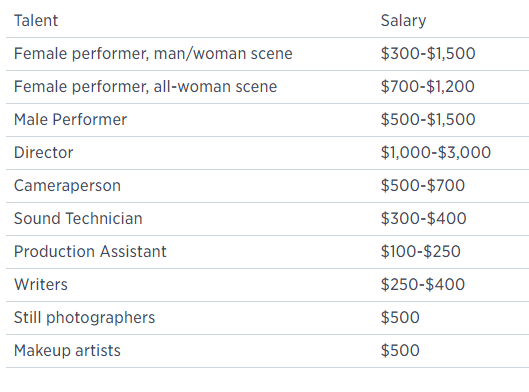
Task: Select the $300-$400 salary cell
Action: click(424, 219)
